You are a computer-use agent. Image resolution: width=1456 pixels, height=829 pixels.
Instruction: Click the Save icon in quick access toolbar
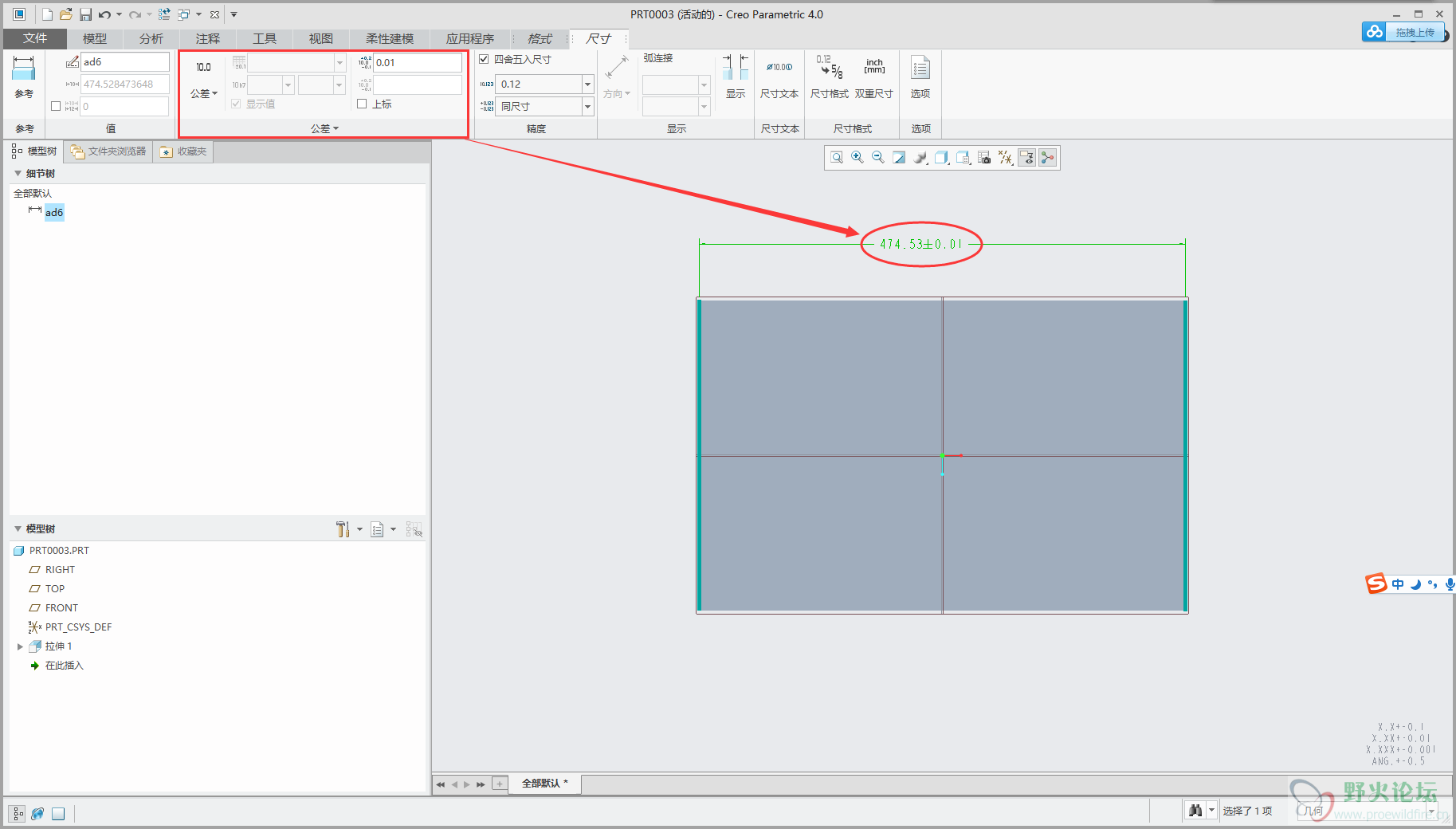pos(85,14)
